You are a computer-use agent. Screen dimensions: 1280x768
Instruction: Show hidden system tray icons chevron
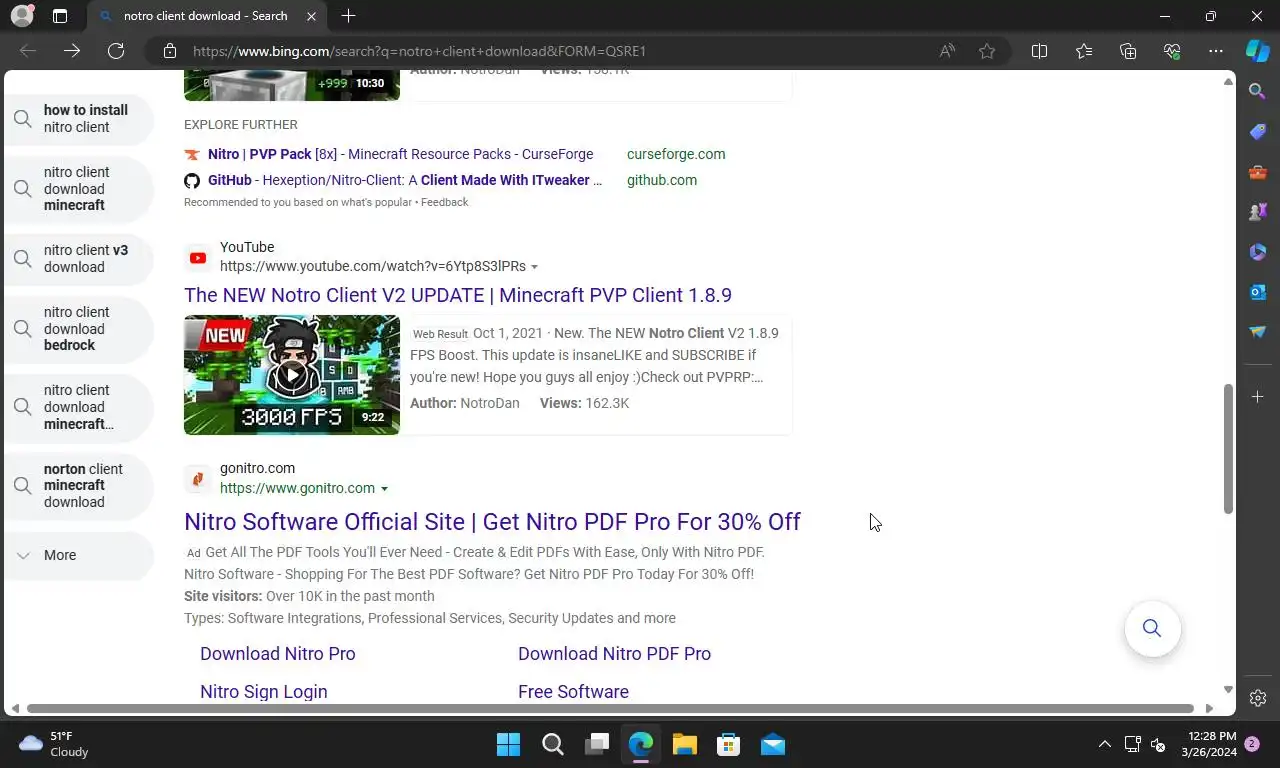[1104, 744]
